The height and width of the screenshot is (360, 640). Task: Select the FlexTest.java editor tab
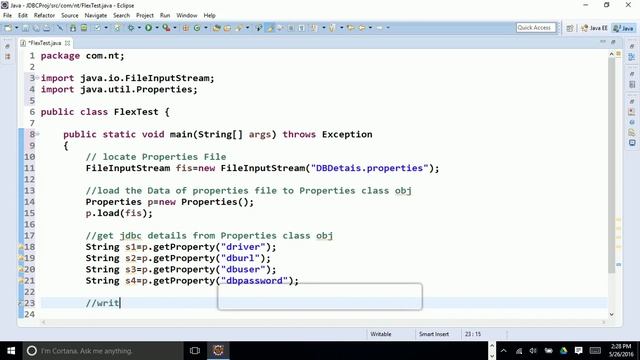click(x=44, y=43)
